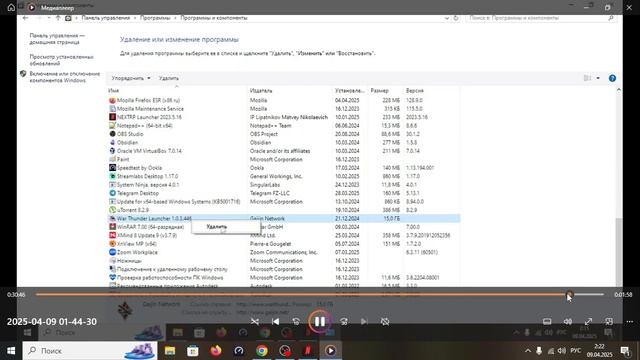The height and width of the screenshot is (360, 640).
Task: Skip to the next track
Action: 364,322
